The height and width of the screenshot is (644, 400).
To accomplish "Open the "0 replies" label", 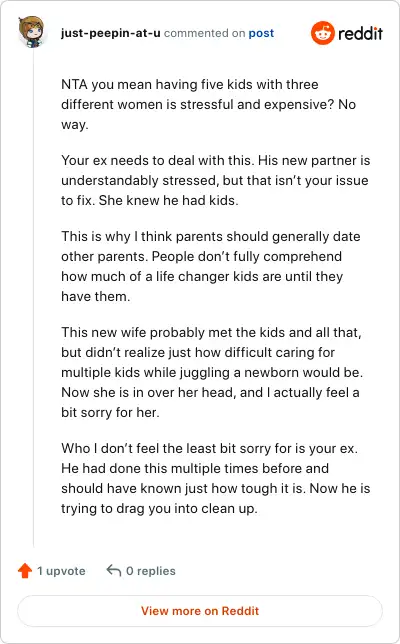I will point(151,571).
